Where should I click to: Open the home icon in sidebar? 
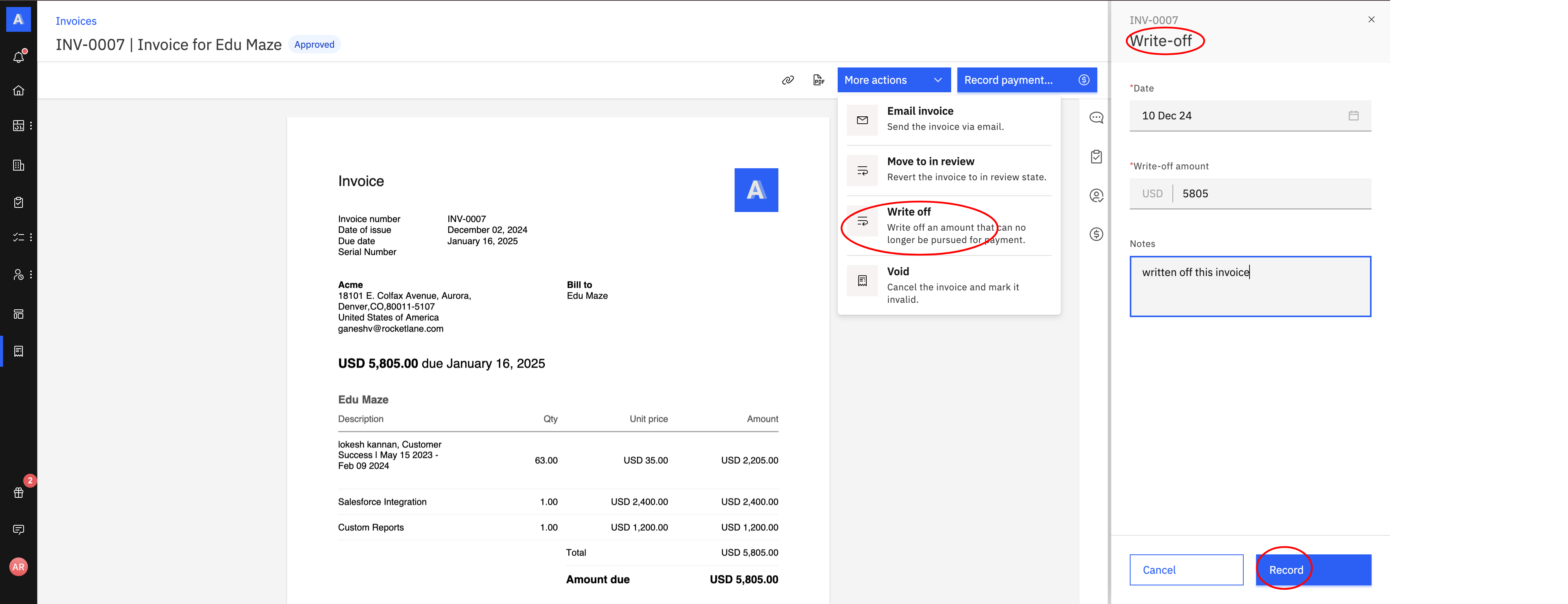[x=19, y=91]
